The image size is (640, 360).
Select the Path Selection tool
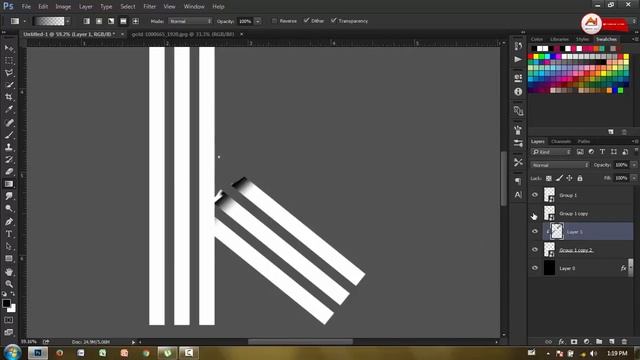tap(9, 246)
